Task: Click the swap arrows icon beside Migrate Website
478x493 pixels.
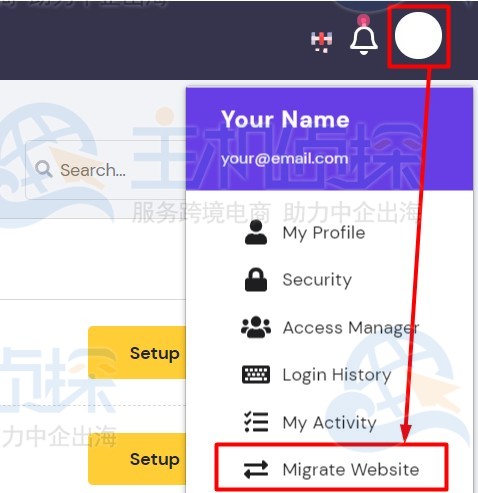Action: 256,469
